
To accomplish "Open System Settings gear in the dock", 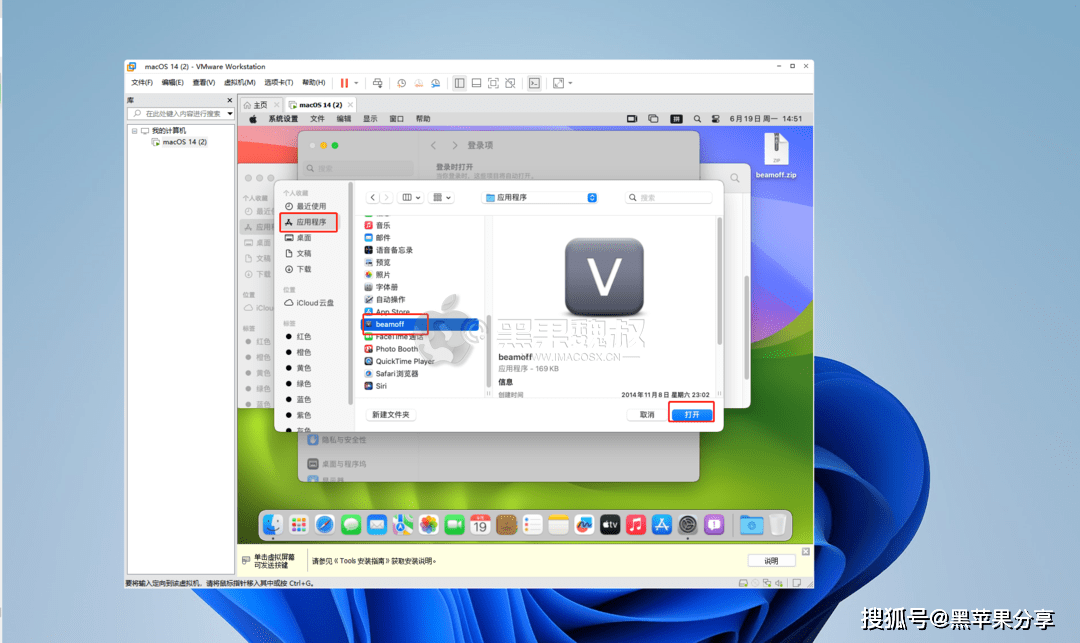I will 687,525.
